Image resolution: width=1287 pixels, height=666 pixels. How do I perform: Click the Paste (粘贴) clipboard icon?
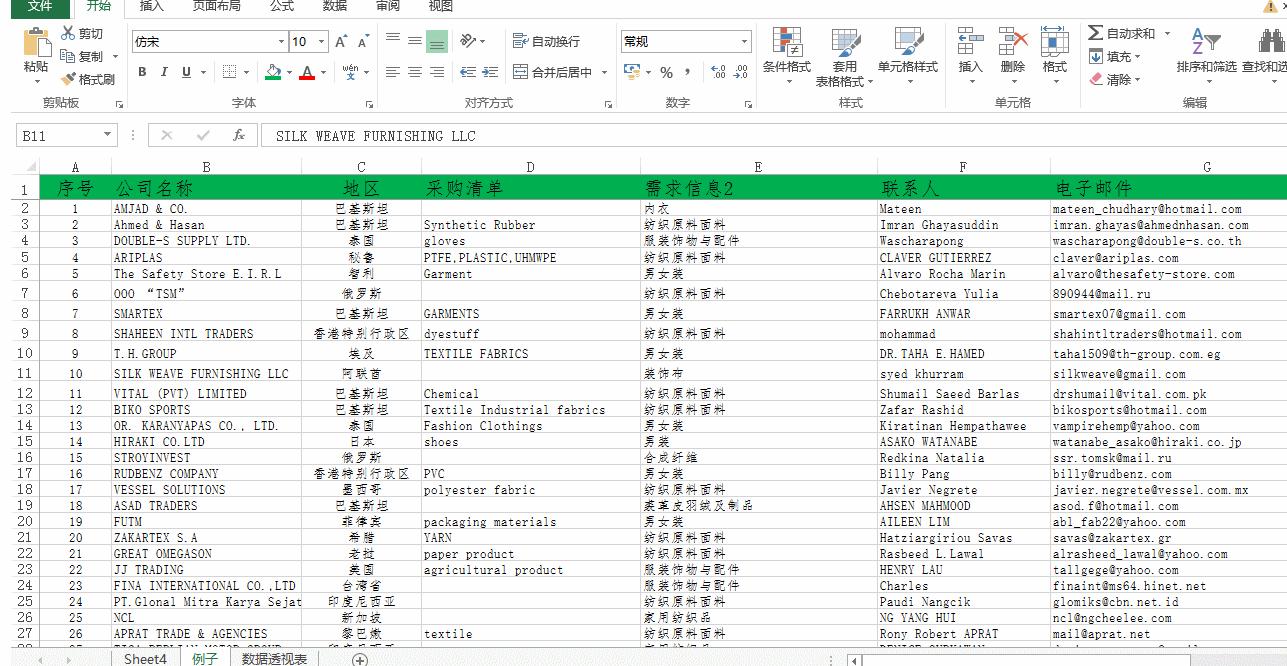click(x=36, y=42)
